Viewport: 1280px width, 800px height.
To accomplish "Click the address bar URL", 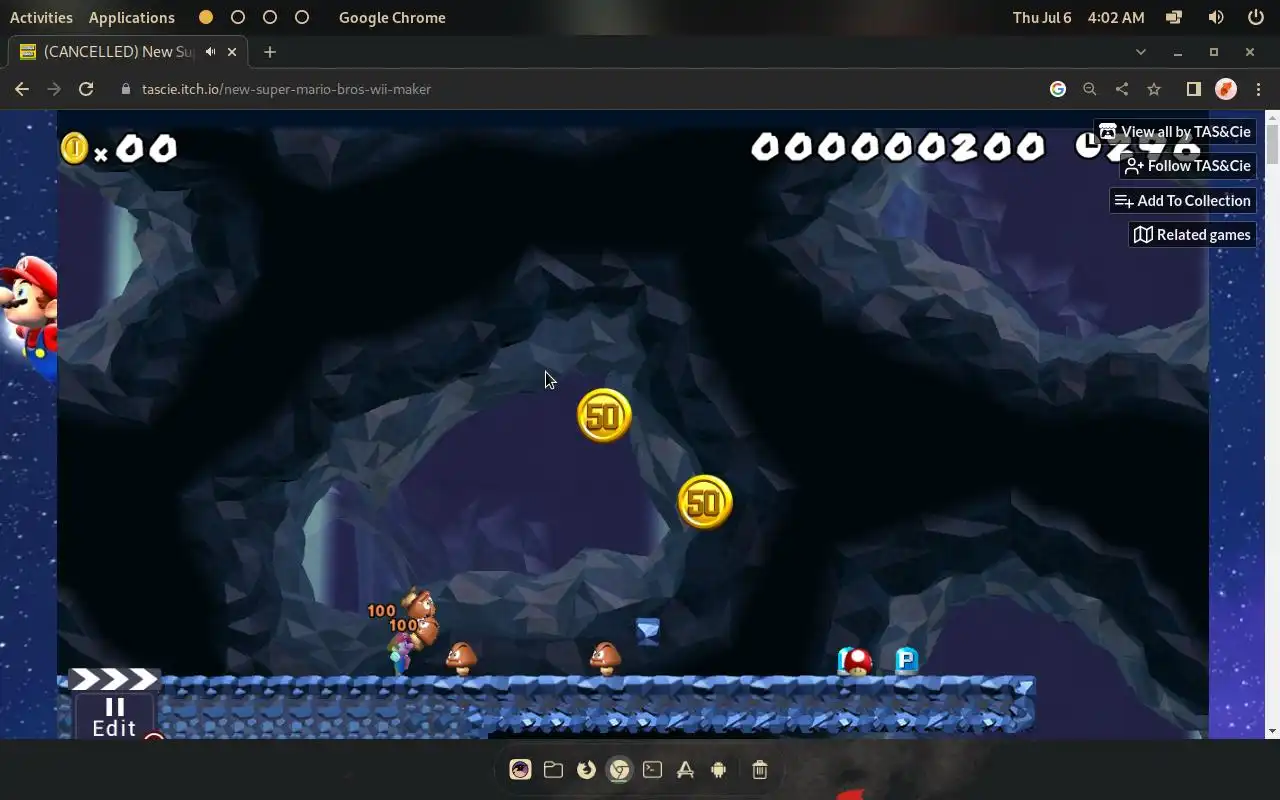I will point(286,89).
